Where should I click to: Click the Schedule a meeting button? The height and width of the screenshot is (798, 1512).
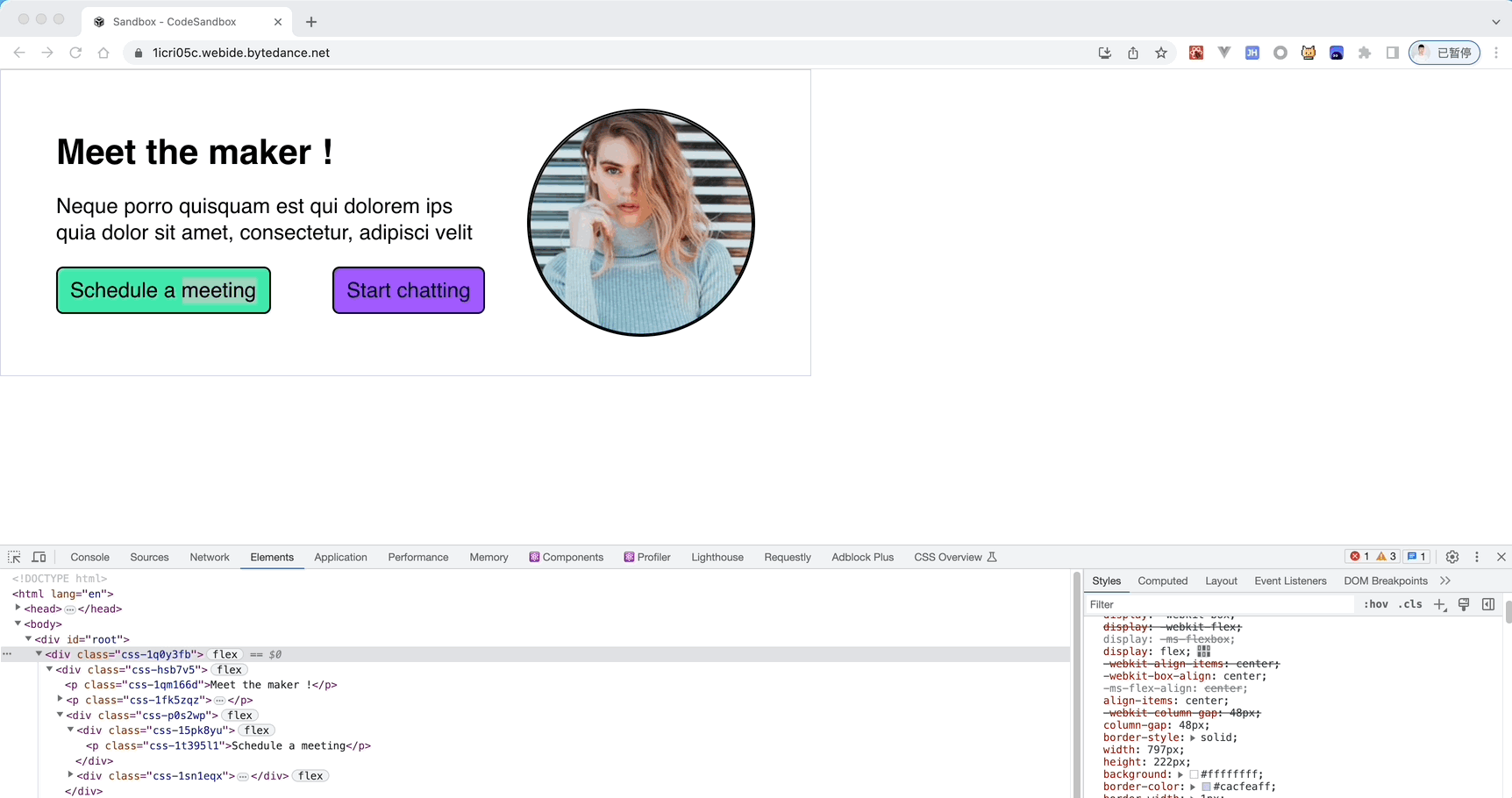(163, 290)
